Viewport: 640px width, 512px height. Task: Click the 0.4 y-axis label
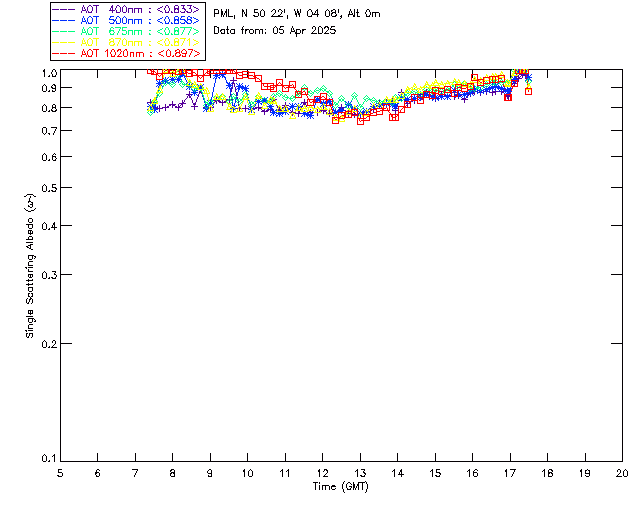(x=49, y=226)
